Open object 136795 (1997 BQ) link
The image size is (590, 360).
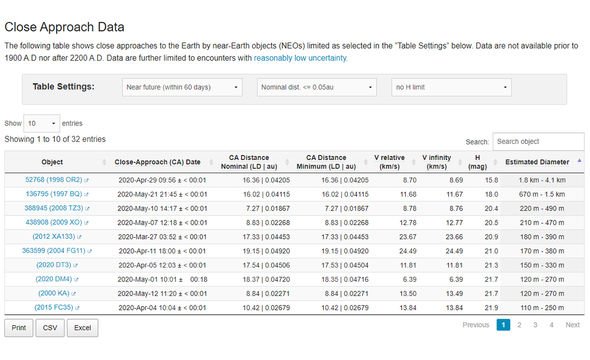[54, 194]
